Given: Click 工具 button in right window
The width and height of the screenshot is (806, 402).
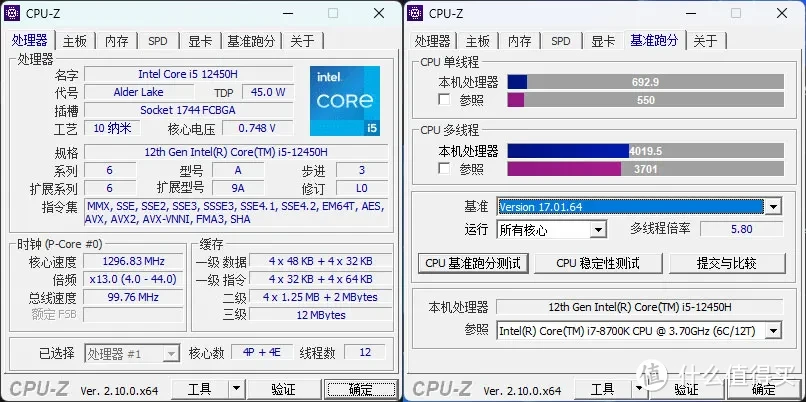Looking at the screenshot, I should (603, 389).
